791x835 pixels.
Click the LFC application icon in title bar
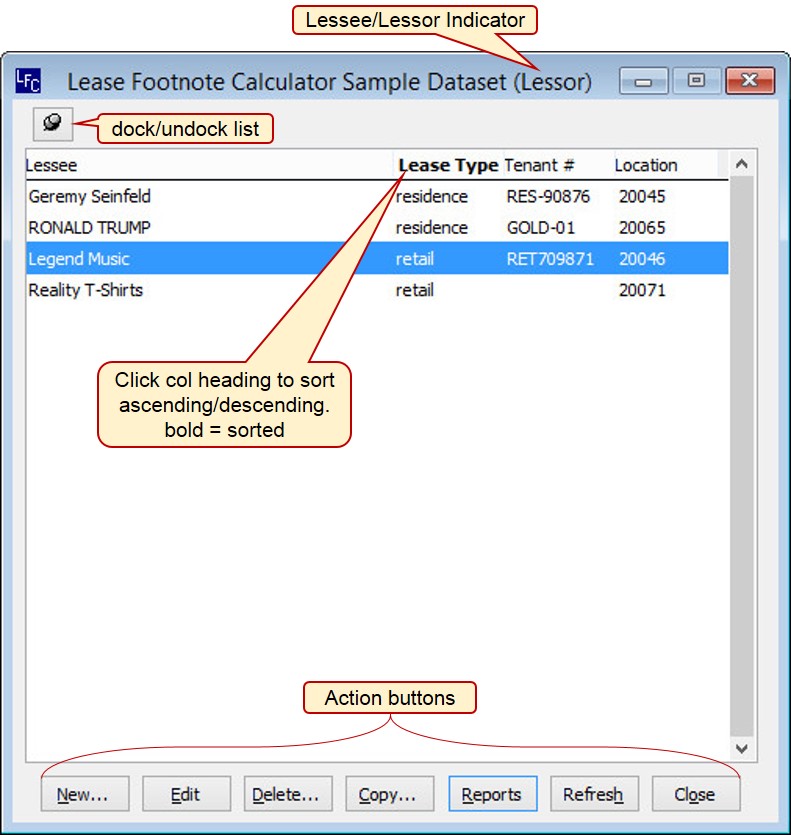pyautogui.click(x=28, y=81)
